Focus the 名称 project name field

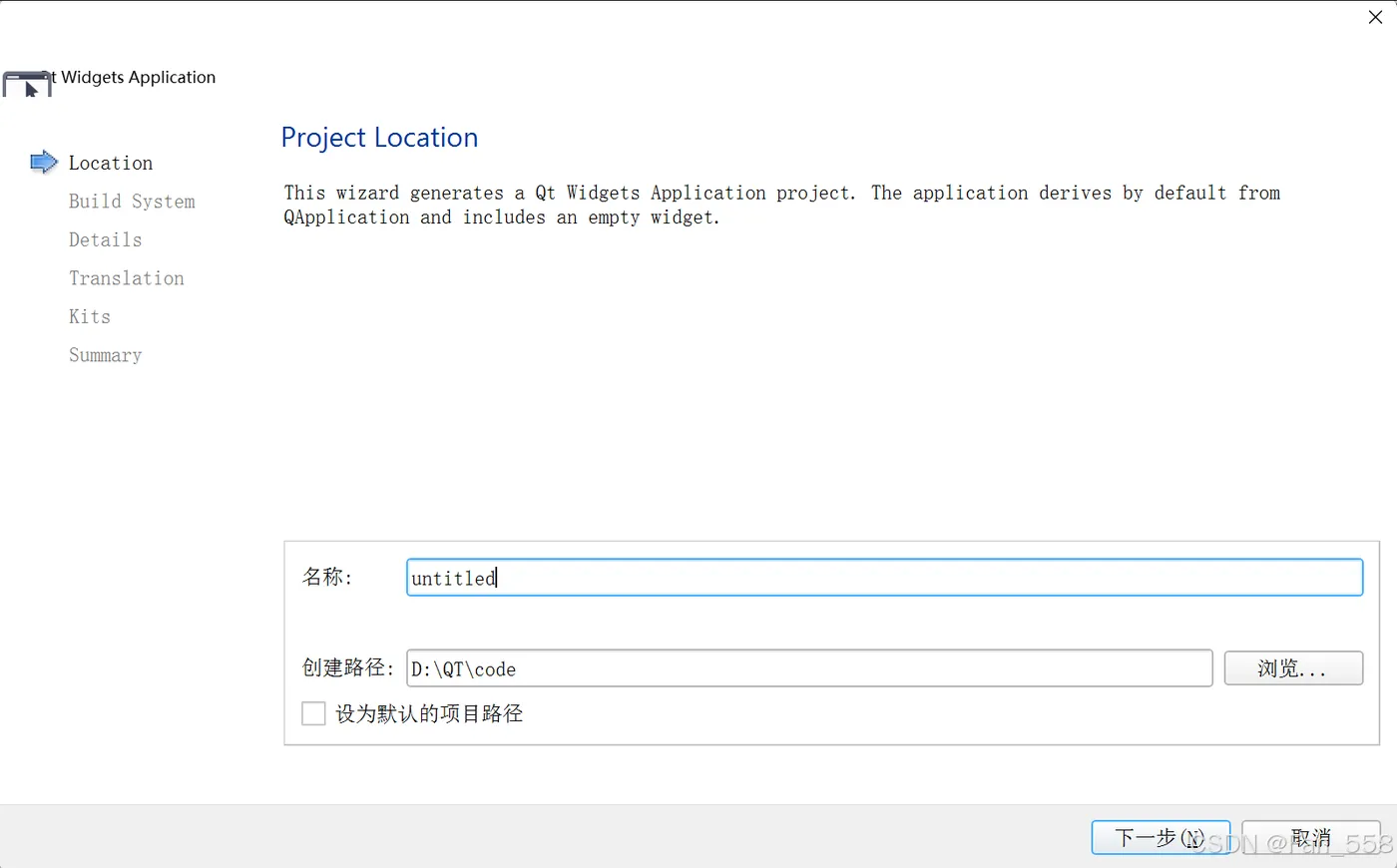[884, 578]
